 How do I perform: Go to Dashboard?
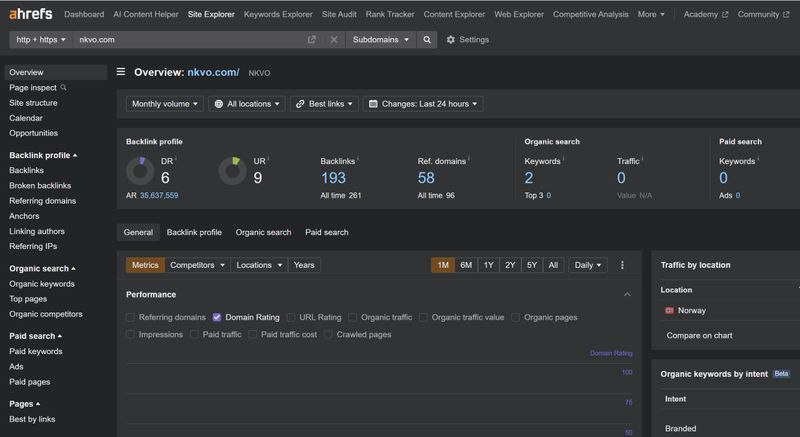pos(84,14)
